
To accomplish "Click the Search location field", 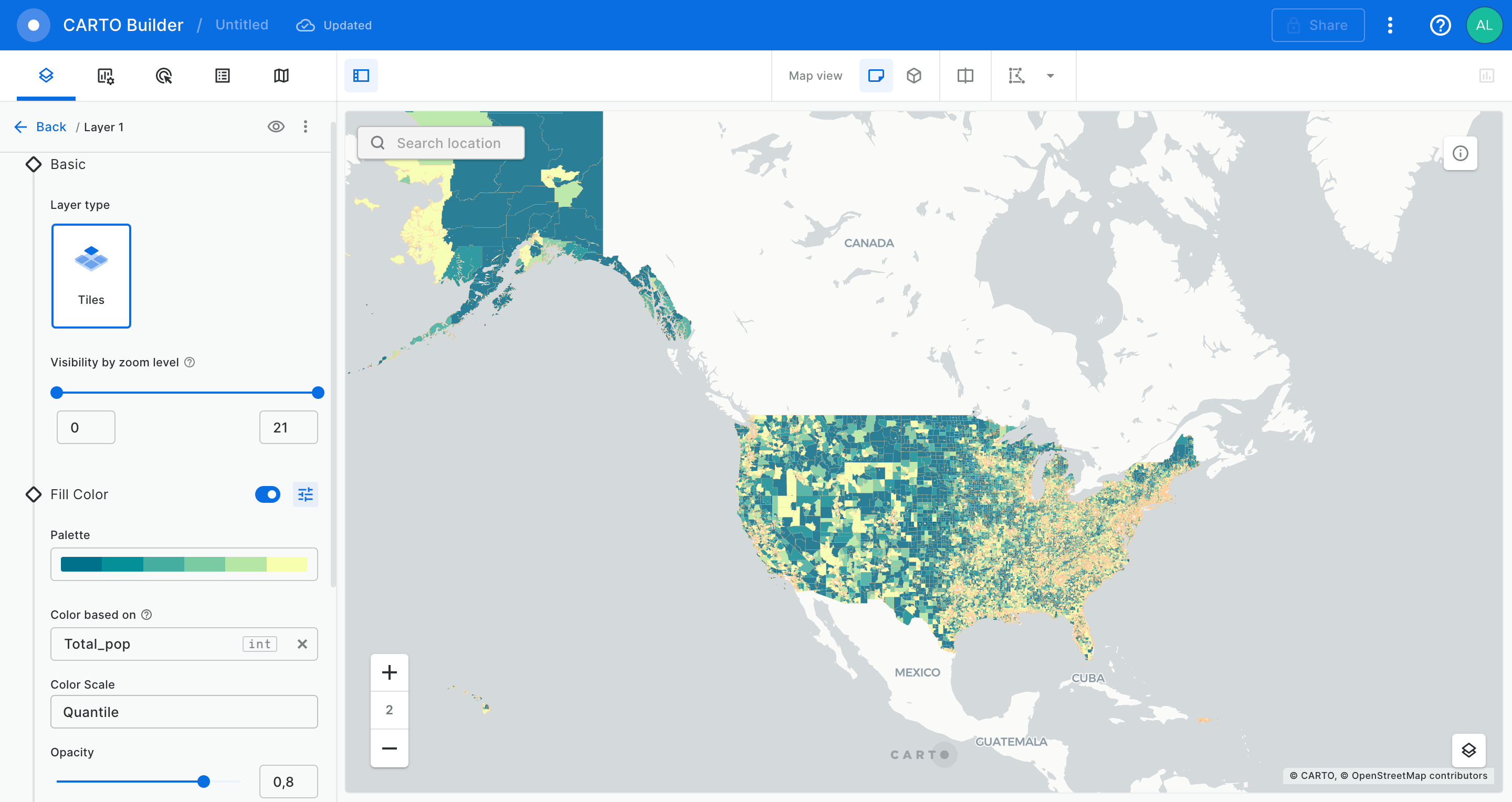I will 448,143.
